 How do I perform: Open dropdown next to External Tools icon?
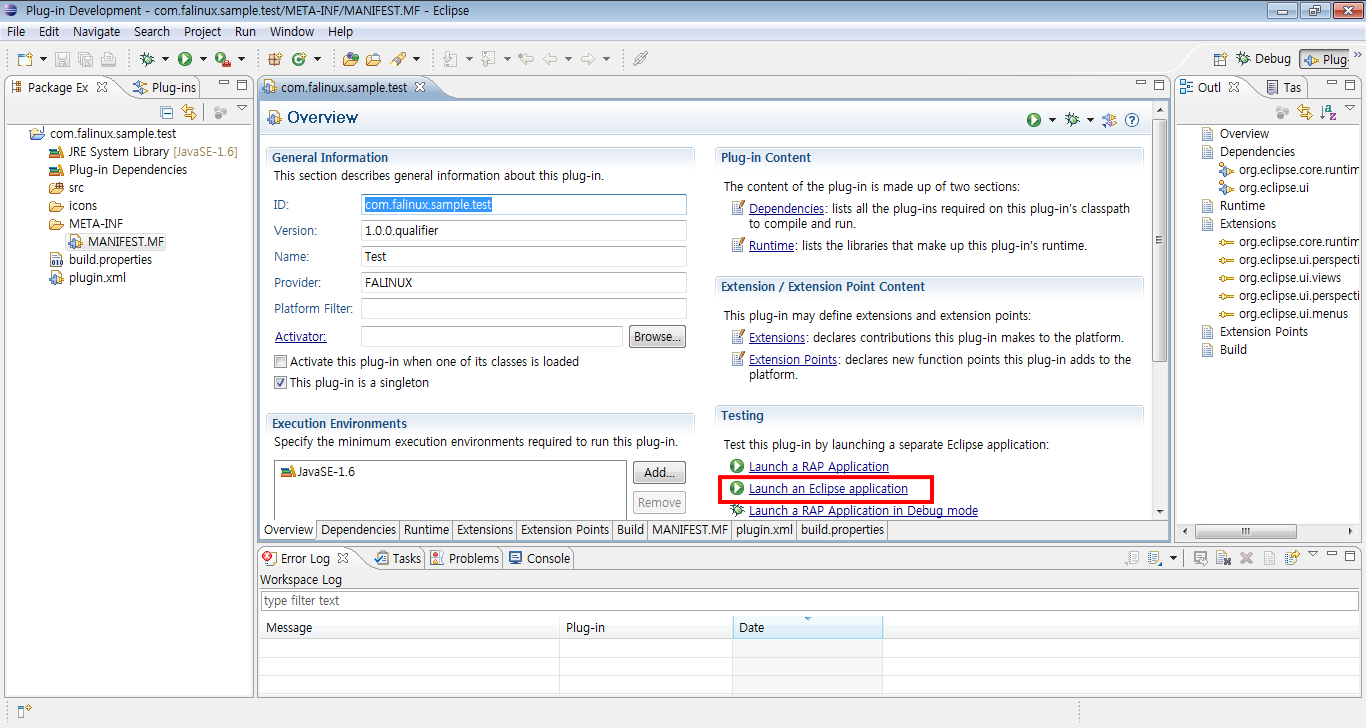[241, 59]
